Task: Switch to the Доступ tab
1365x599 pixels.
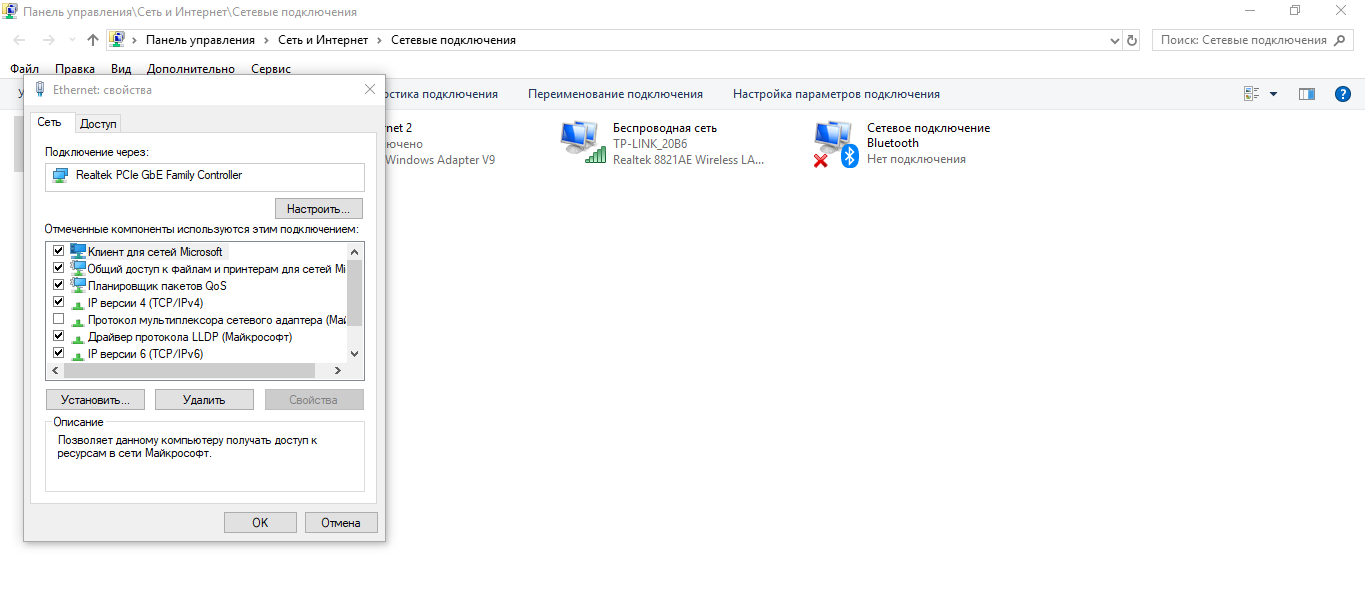Action: (98, 124)
